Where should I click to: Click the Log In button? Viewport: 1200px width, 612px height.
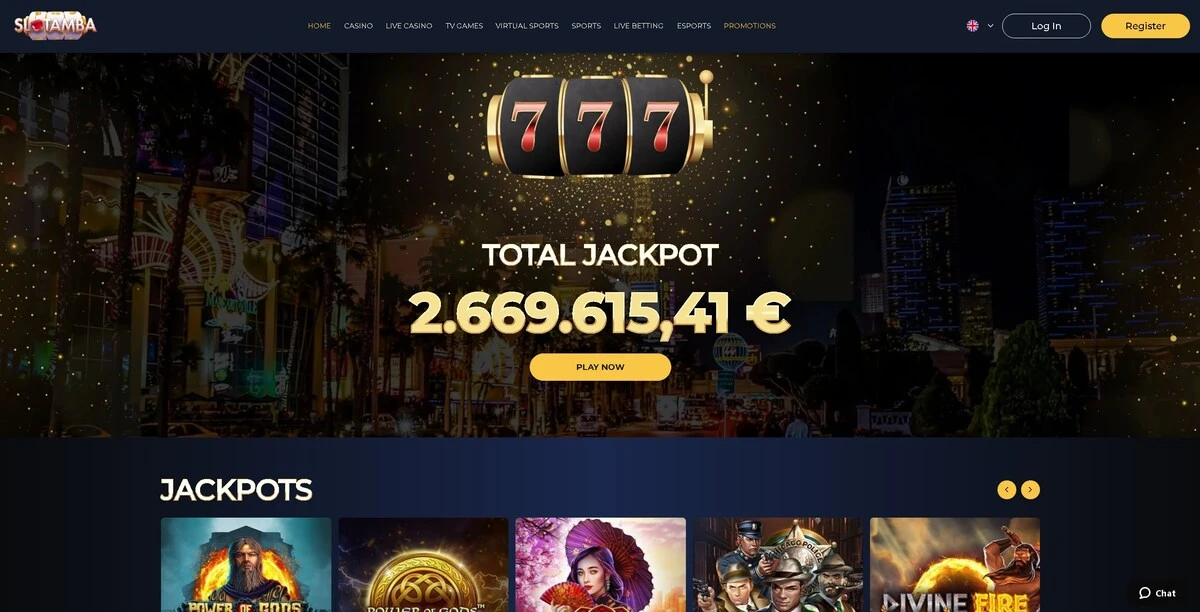[x=1046, y=26]
